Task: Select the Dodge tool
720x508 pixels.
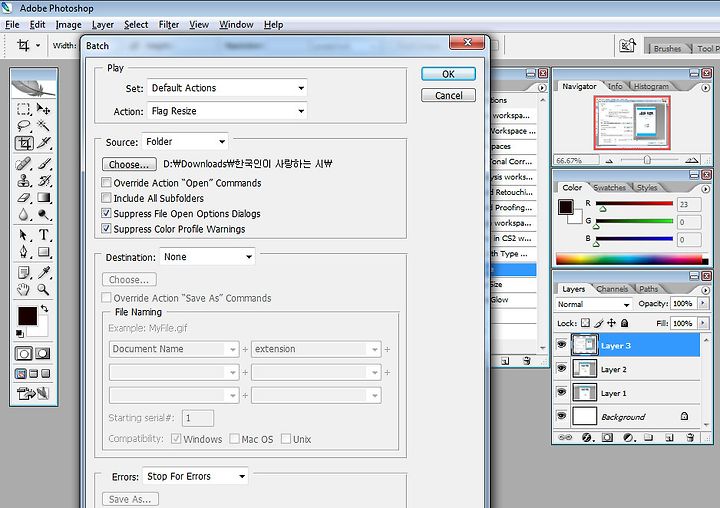Action: [44, 214]
